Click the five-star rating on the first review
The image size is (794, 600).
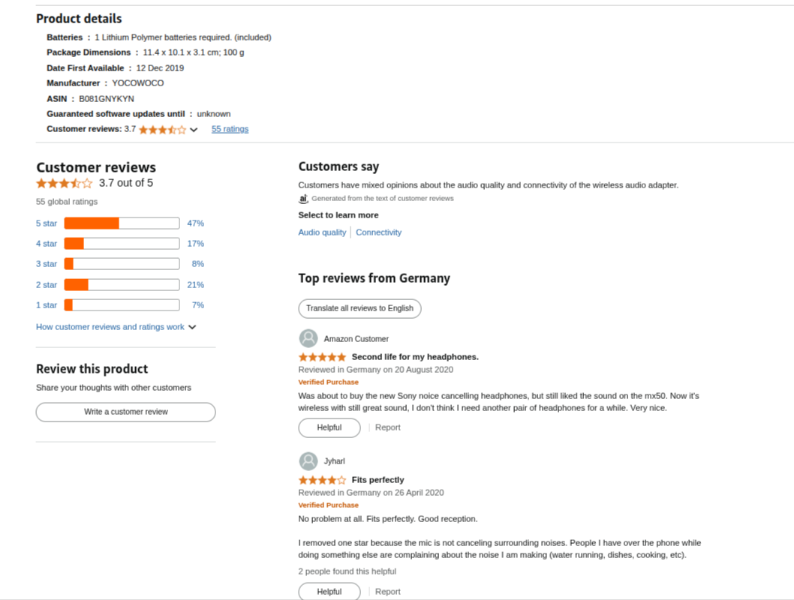pyautogui.click(x=322, y=357)
